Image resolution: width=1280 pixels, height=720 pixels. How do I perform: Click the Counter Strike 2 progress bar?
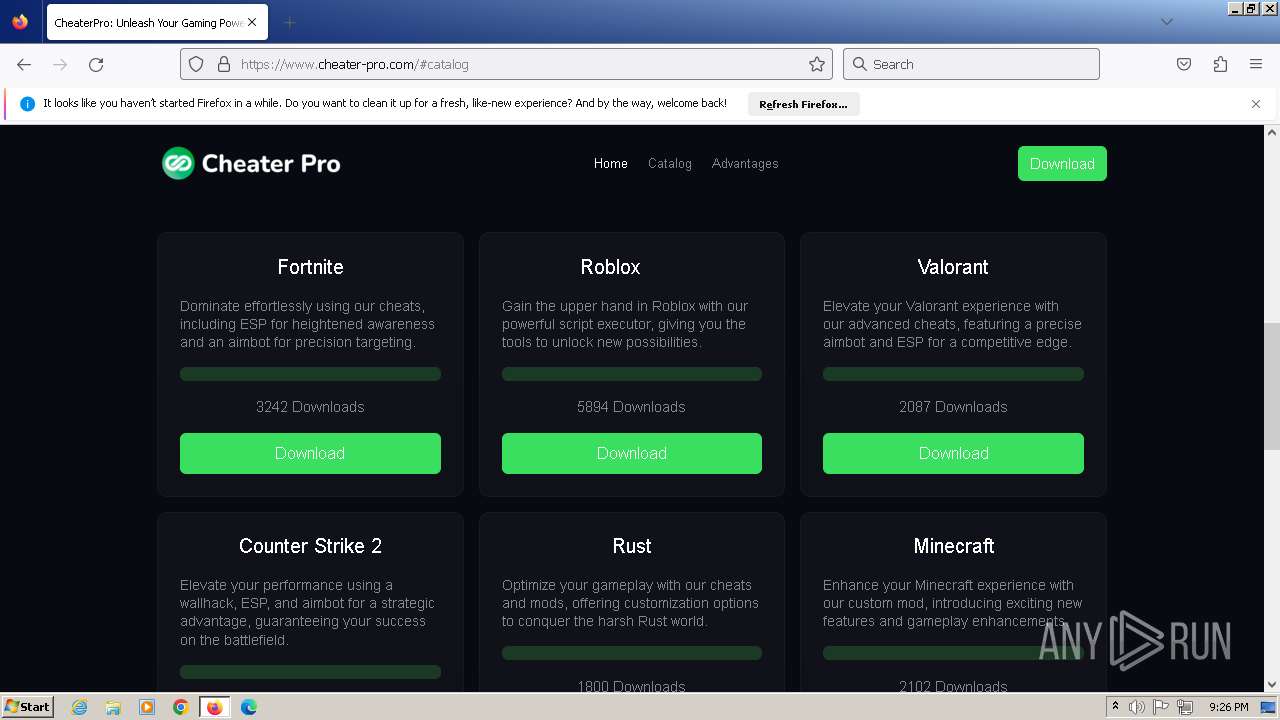[310, 672]
